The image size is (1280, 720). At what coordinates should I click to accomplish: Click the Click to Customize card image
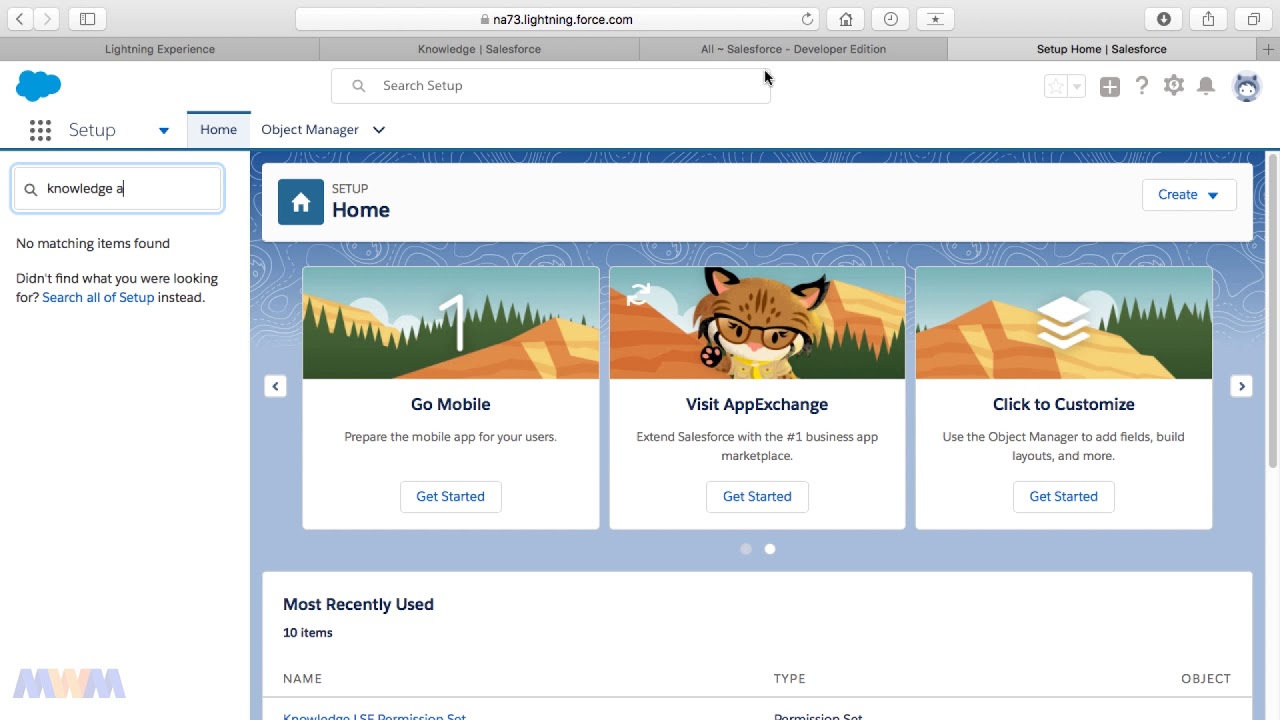click(x=1064, y=323)
